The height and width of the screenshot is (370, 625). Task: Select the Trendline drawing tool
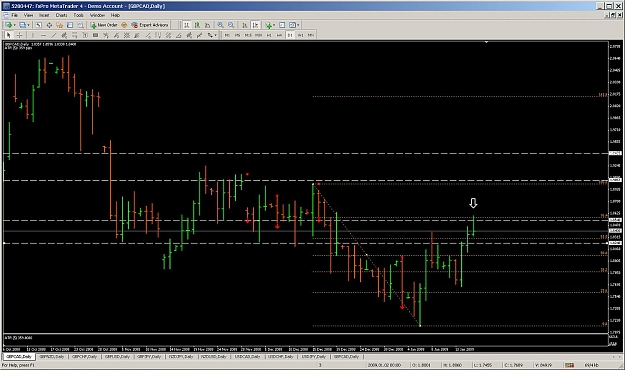click(x=53, y=35)
